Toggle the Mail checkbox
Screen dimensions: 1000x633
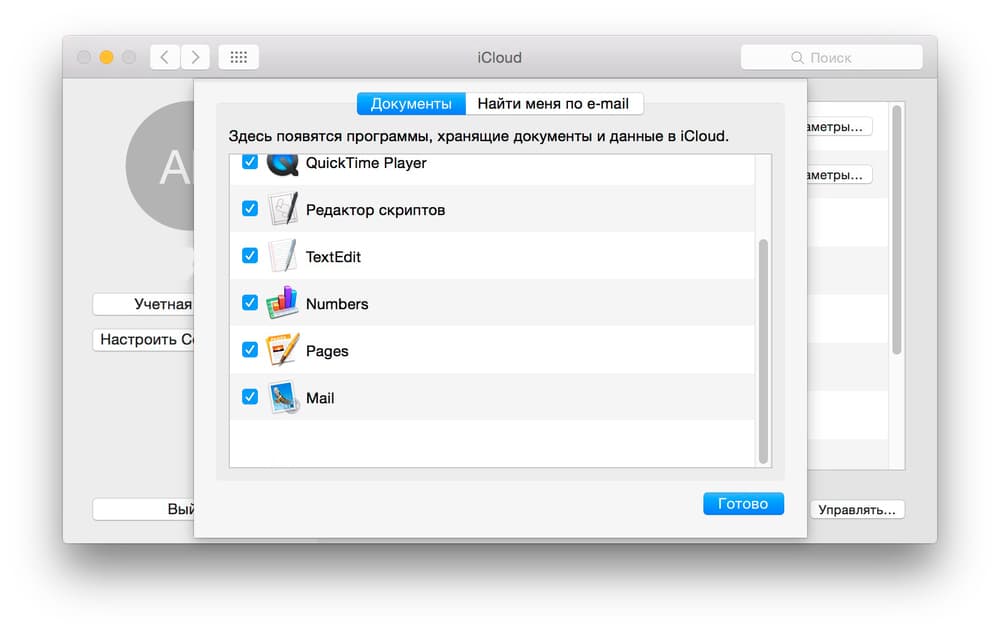tap(250, 397)
